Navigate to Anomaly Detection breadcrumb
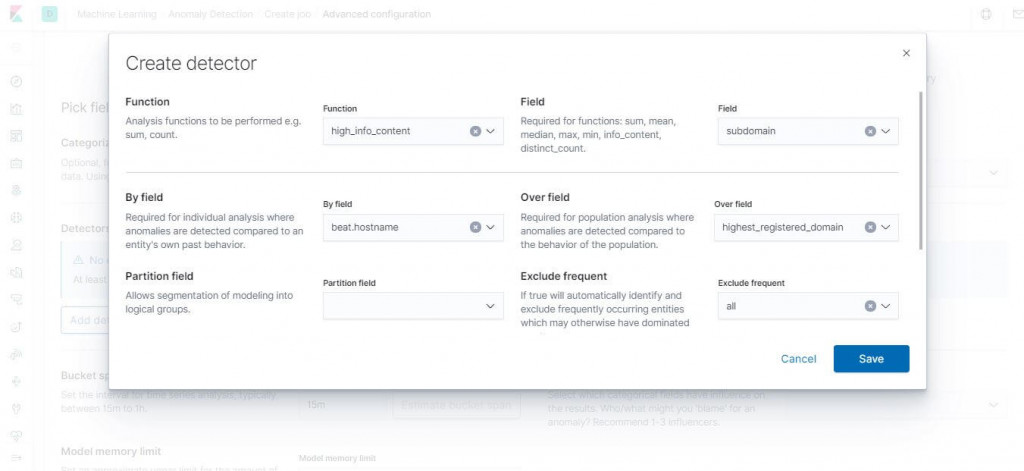 pos(210,15)
